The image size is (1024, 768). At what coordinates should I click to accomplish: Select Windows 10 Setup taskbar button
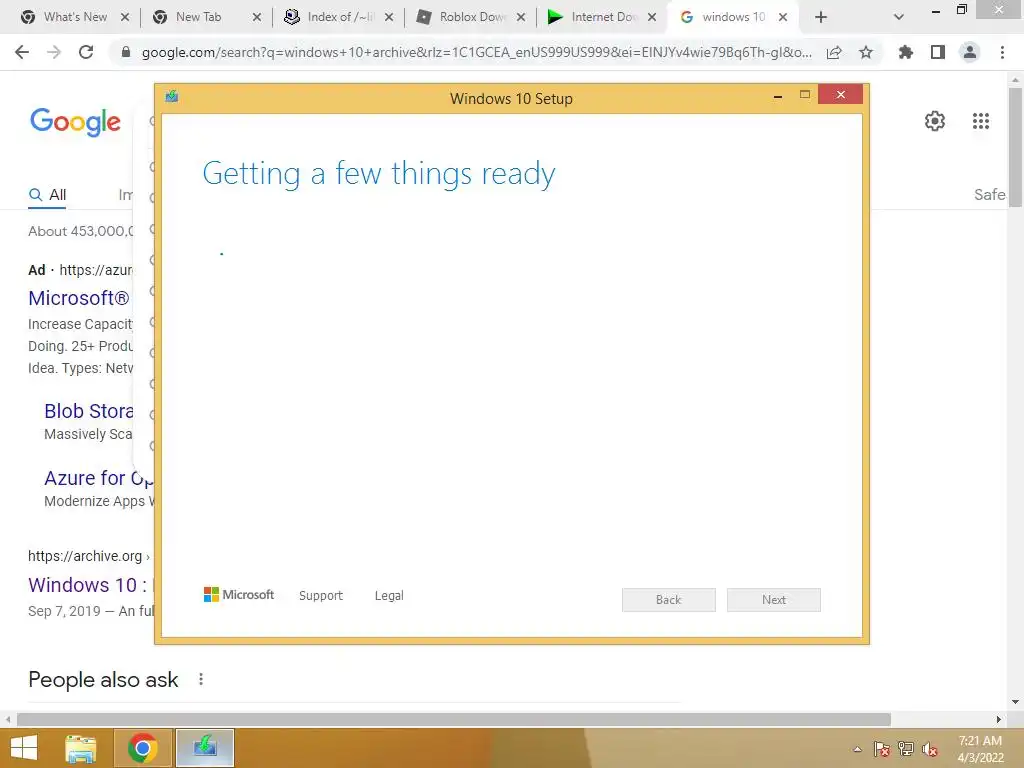(204, 748)
